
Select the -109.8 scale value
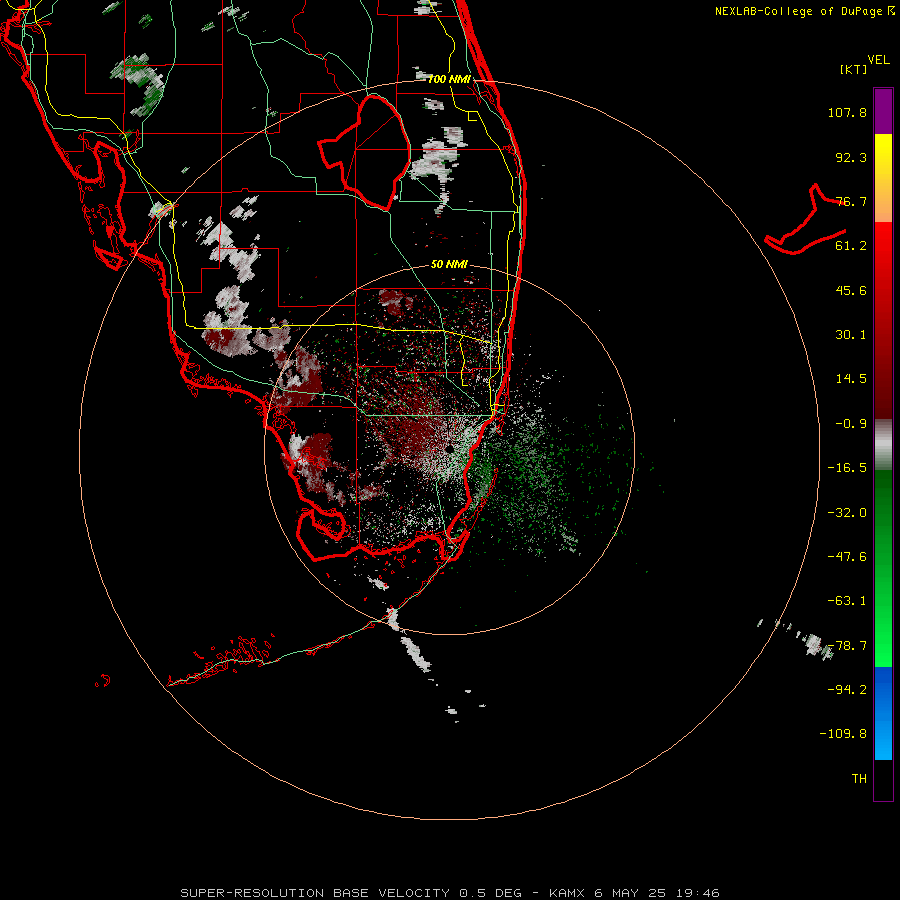(843, 734)
